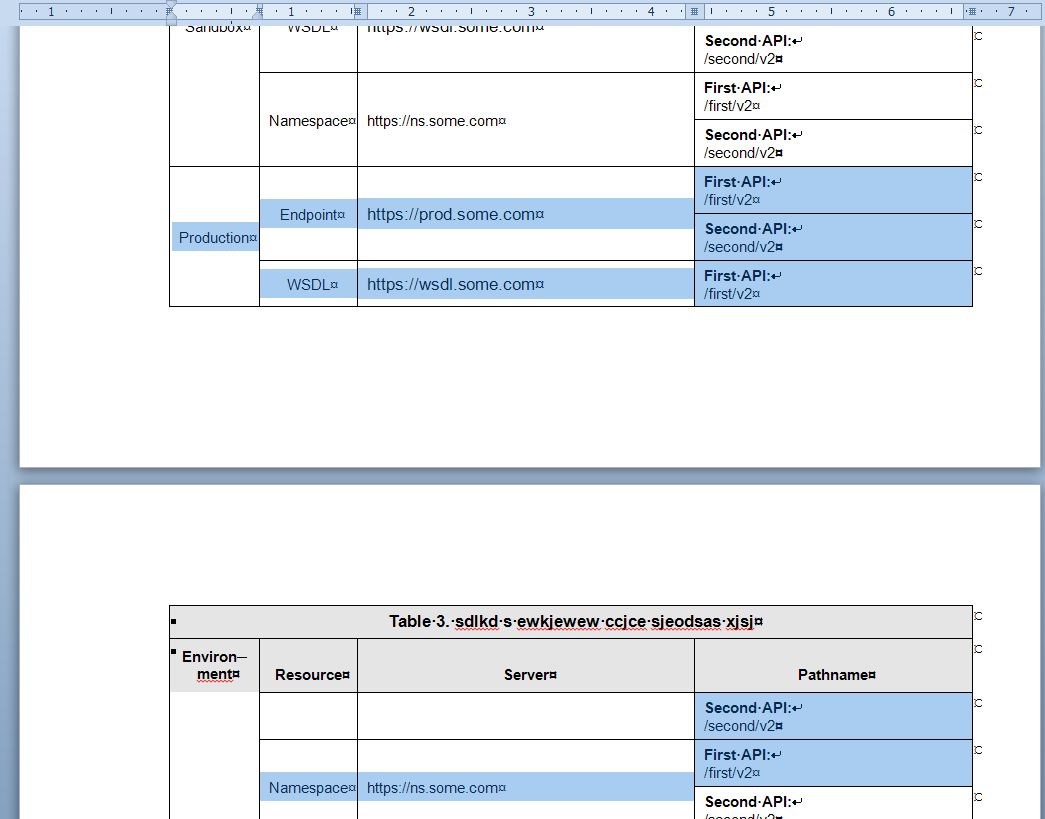Click the right indent marker on ruler
Image resolution: width=1045 pixels, height=819 pixels.
258,12
